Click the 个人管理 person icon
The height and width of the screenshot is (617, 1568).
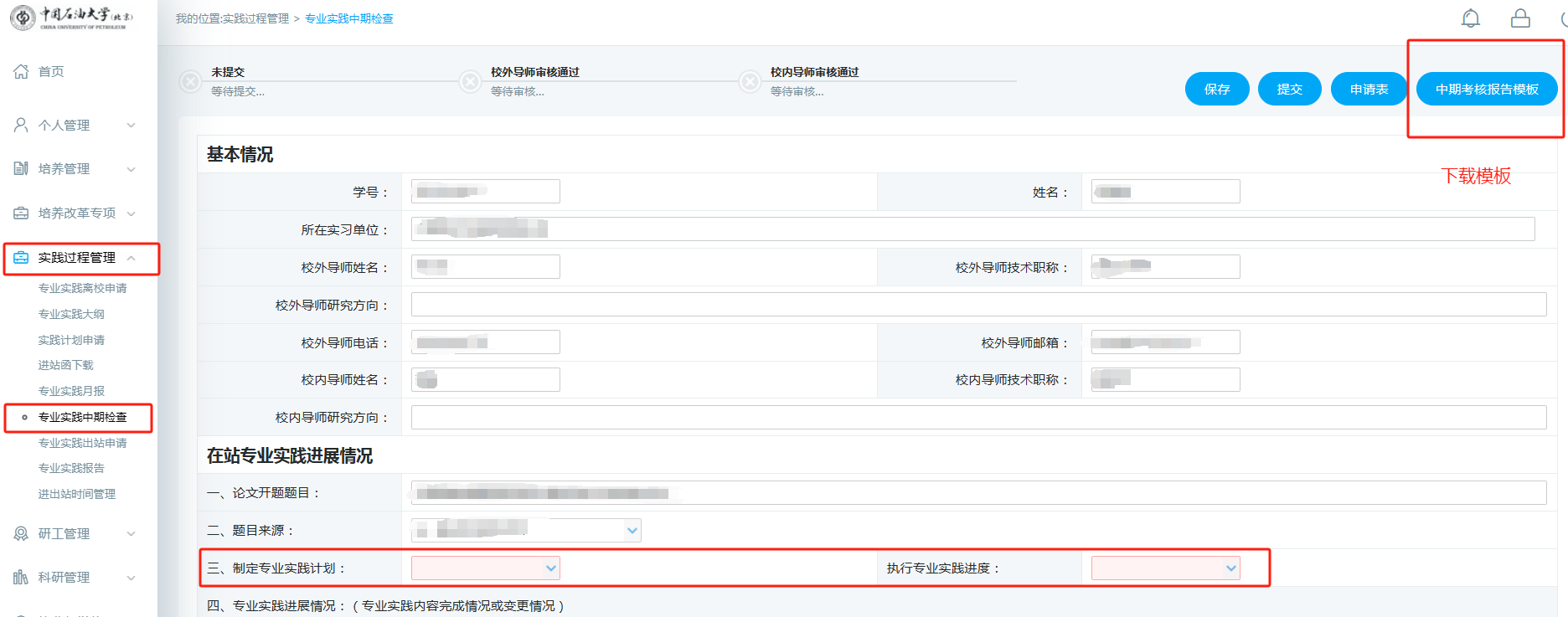[21, 126]
